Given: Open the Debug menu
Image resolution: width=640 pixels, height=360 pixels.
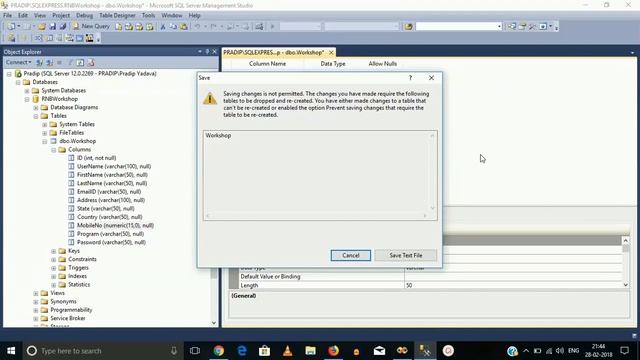Looking at the screenshot, I should point(84,15).
